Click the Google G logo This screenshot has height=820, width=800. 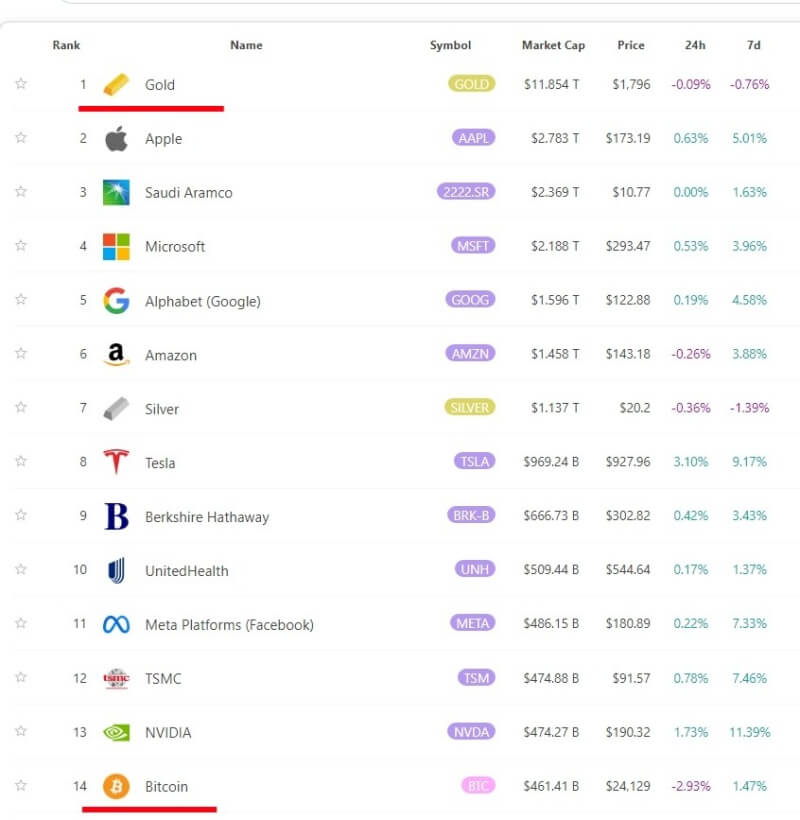(116, 300)
